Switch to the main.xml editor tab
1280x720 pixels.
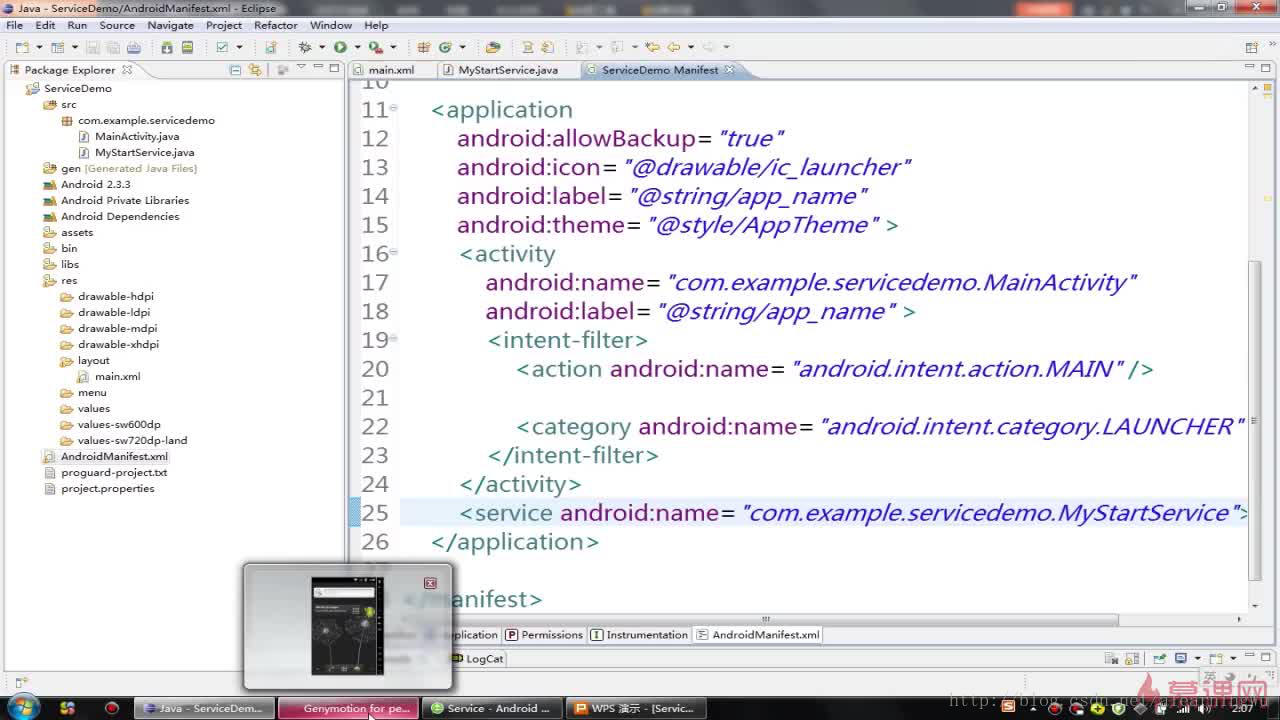(391, 70)
